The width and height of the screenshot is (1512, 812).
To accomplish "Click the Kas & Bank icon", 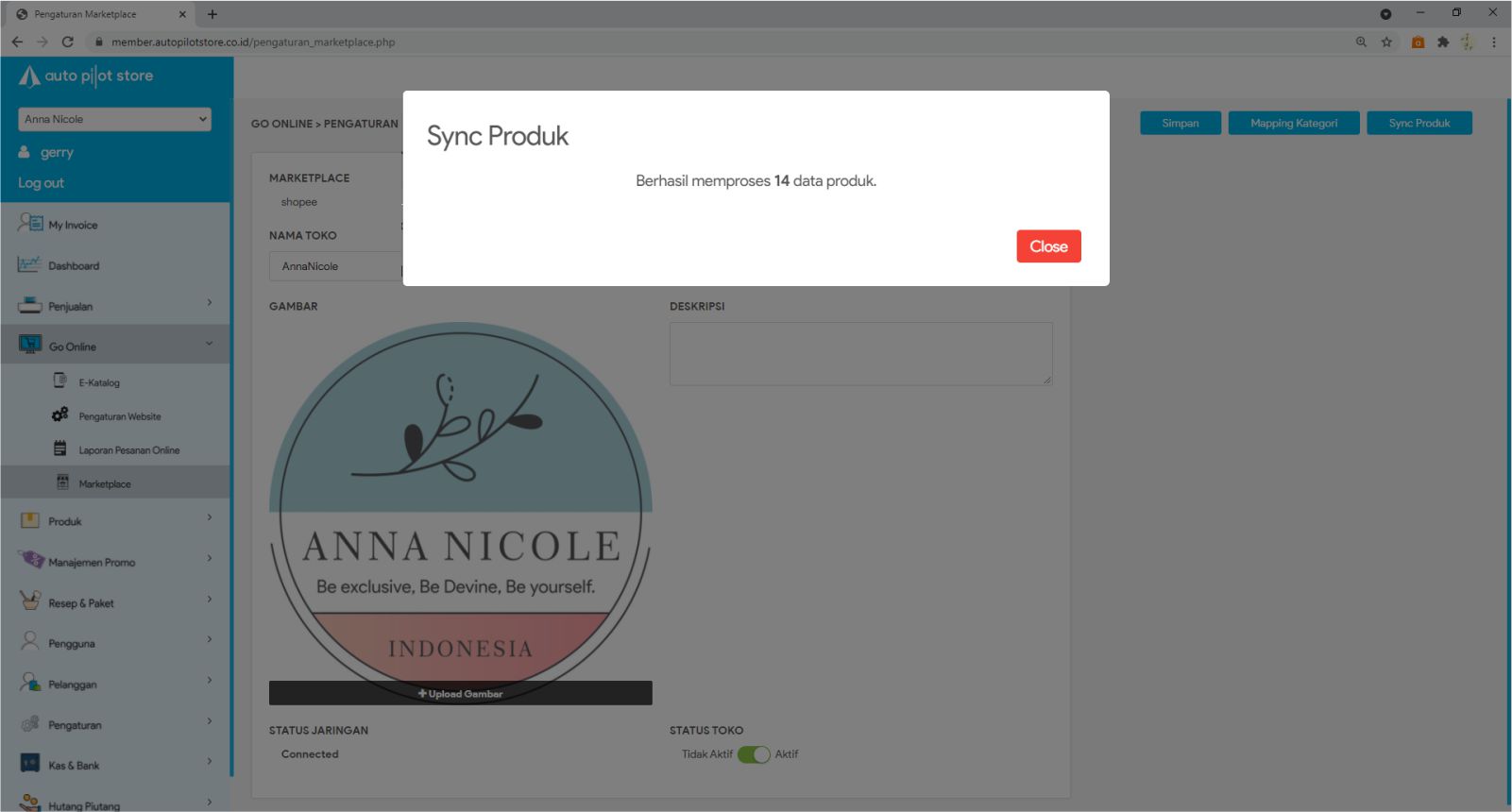I will 30,764.
